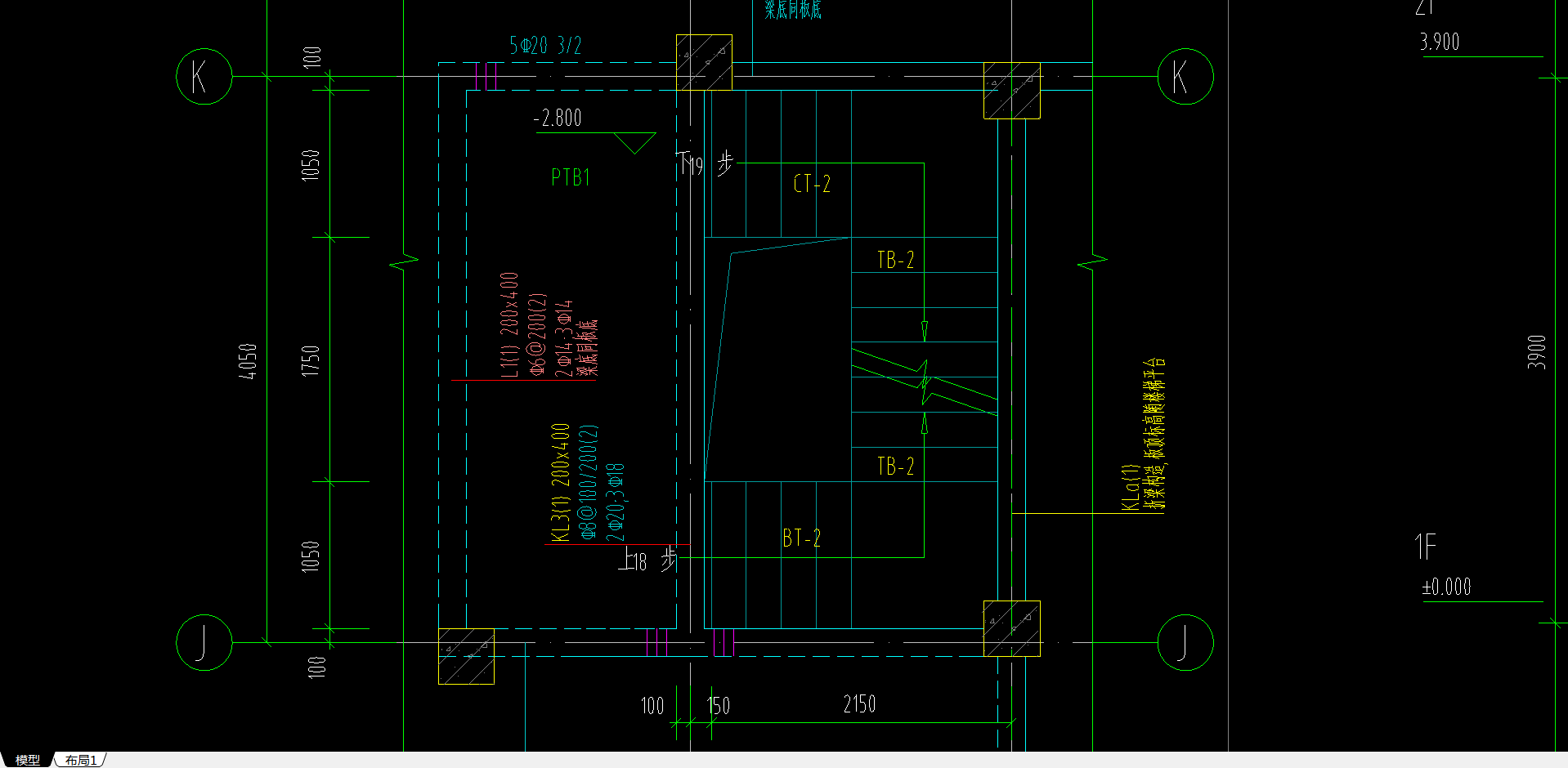The image size is (1568, 768).
Task: Switch to the 模型 tab
Action: (27, 760)
